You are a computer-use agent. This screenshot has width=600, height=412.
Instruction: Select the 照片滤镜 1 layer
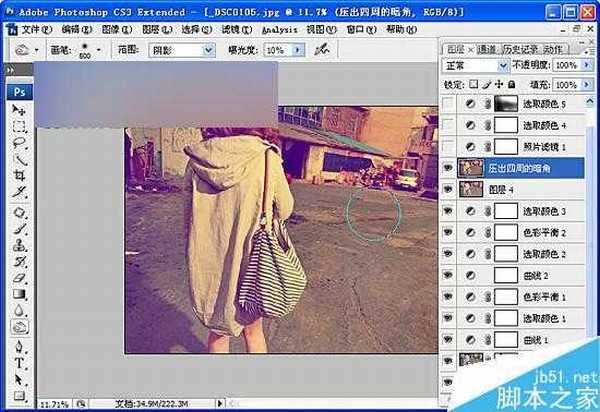[542, 147]
